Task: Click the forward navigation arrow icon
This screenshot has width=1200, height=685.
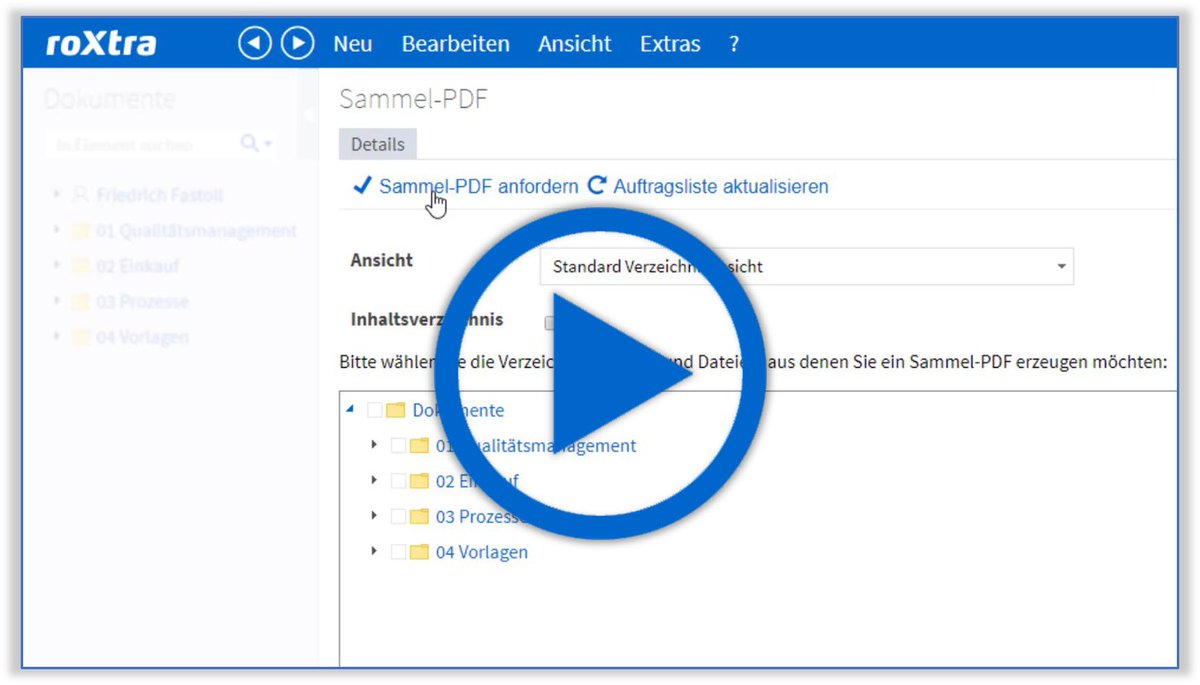Action: click(x=297, y=44)
